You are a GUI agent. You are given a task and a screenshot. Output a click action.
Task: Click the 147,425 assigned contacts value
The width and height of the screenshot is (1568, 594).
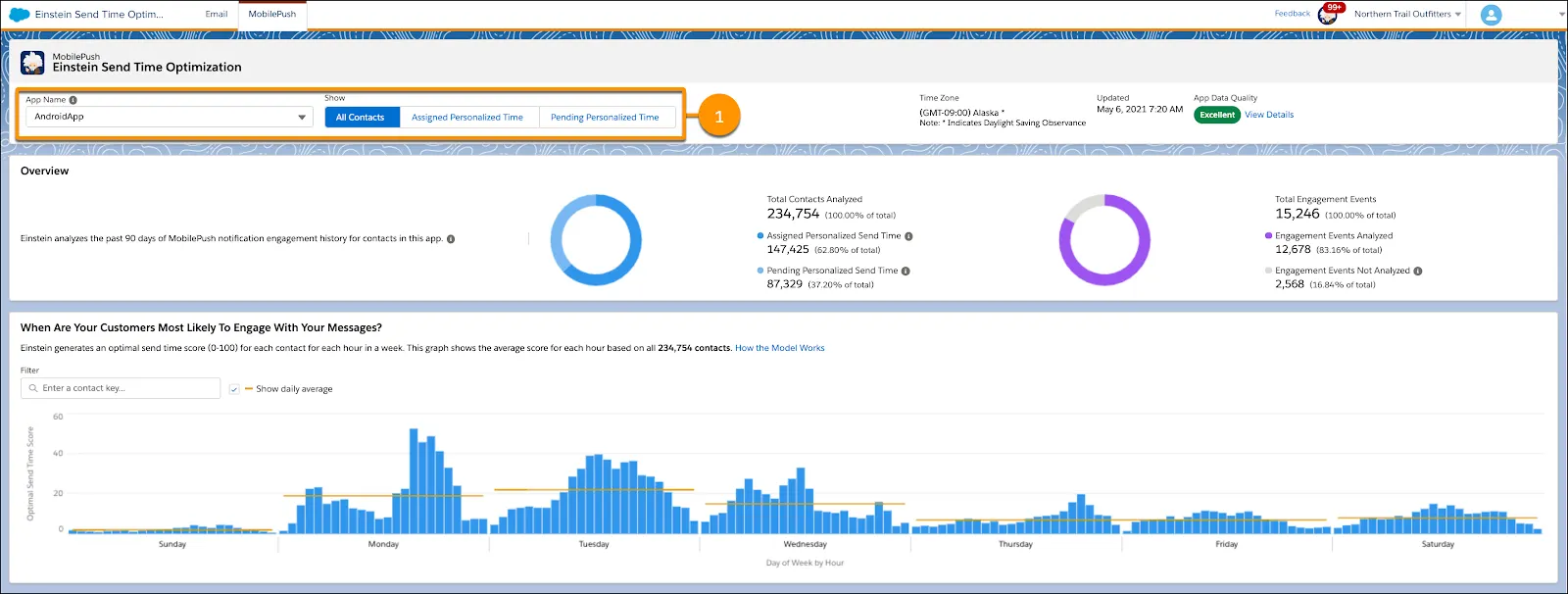click(x=788, y=250)
